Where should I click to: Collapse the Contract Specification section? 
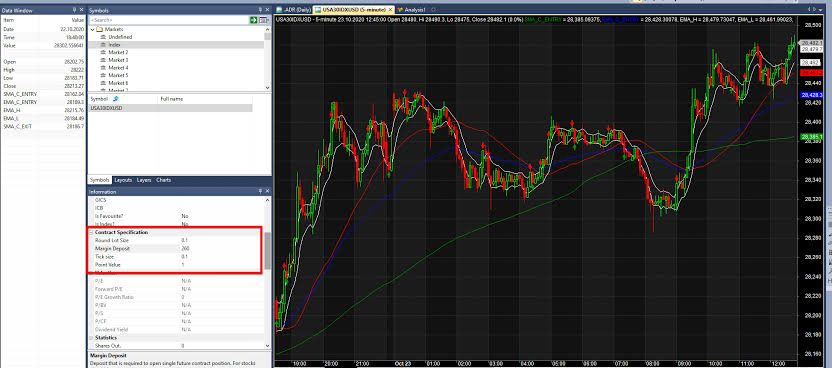pos(91,232)
